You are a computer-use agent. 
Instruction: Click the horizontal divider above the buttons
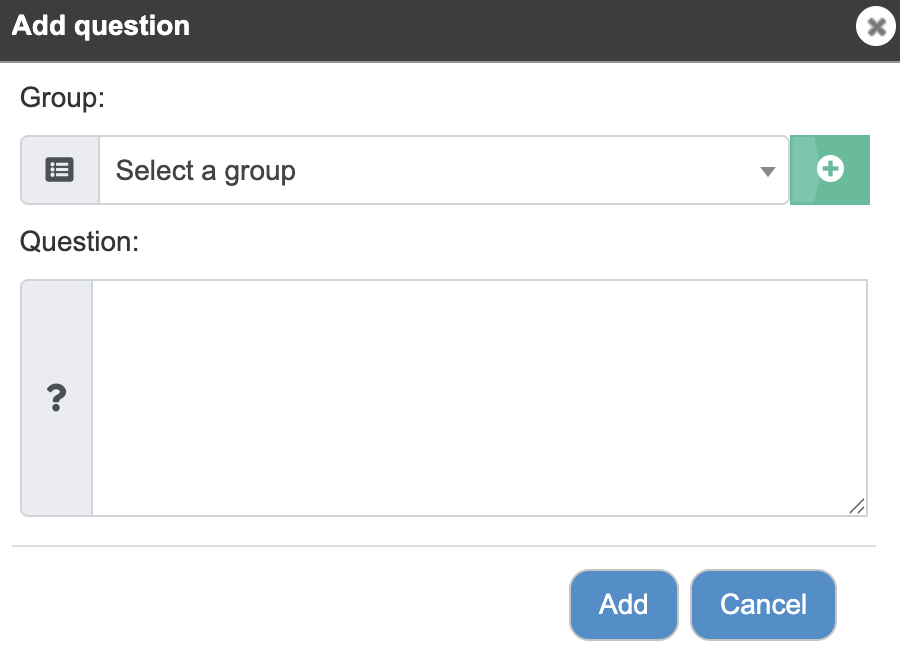pos(444,546)
